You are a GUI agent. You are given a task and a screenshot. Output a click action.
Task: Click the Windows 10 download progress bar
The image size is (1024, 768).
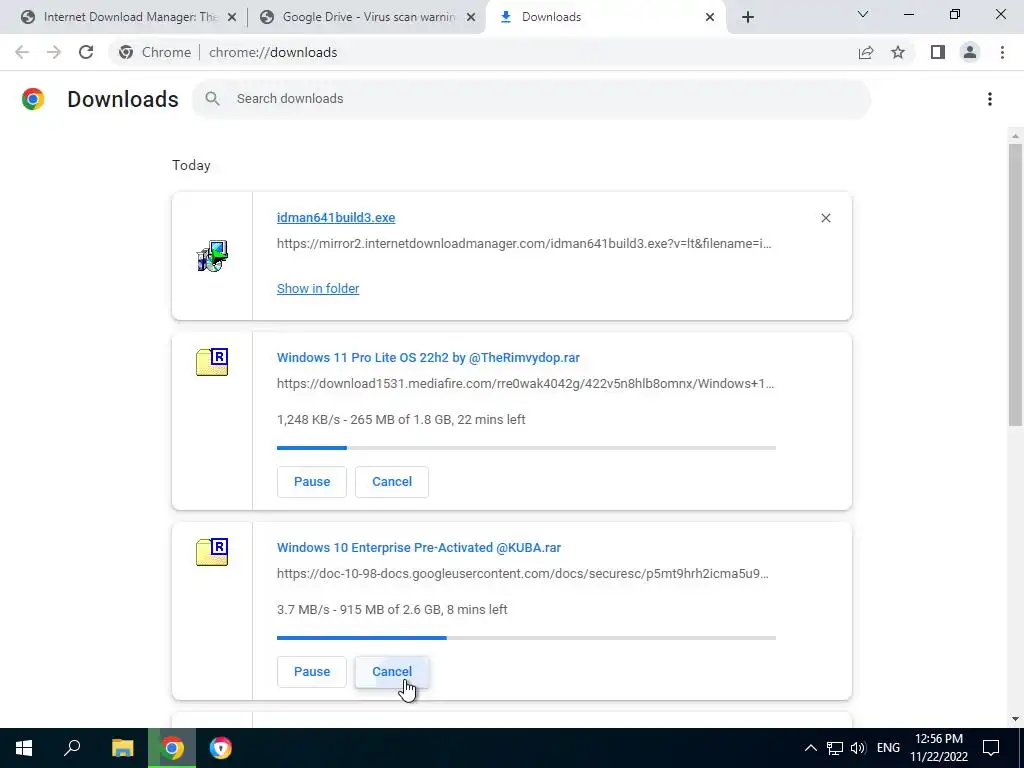tap(526, 638)
